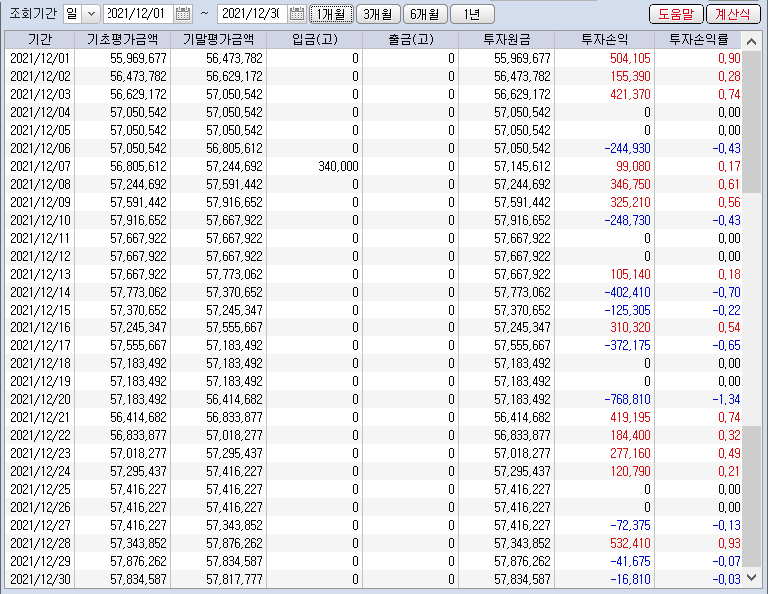Click the 277,160 profit value
769x594 pixels.
(630, 453)
